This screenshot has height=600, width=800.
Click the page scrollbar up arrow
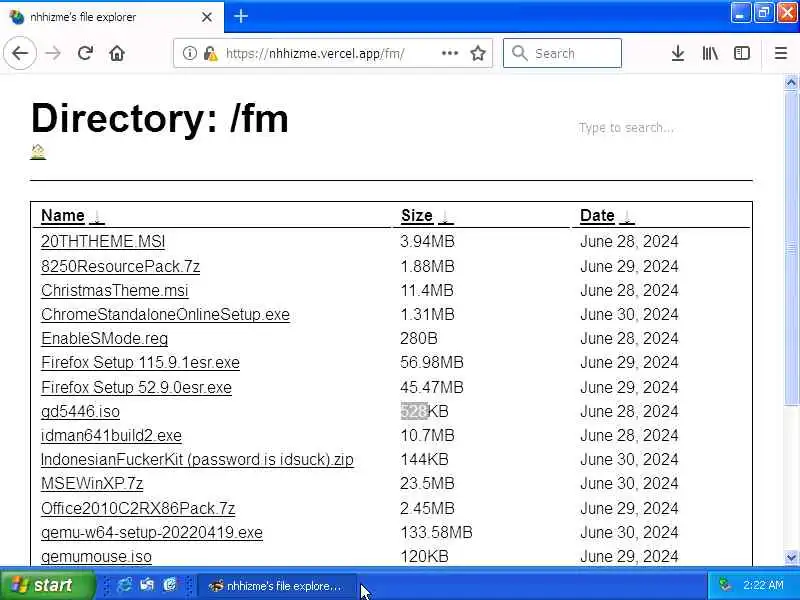point(791,82)
